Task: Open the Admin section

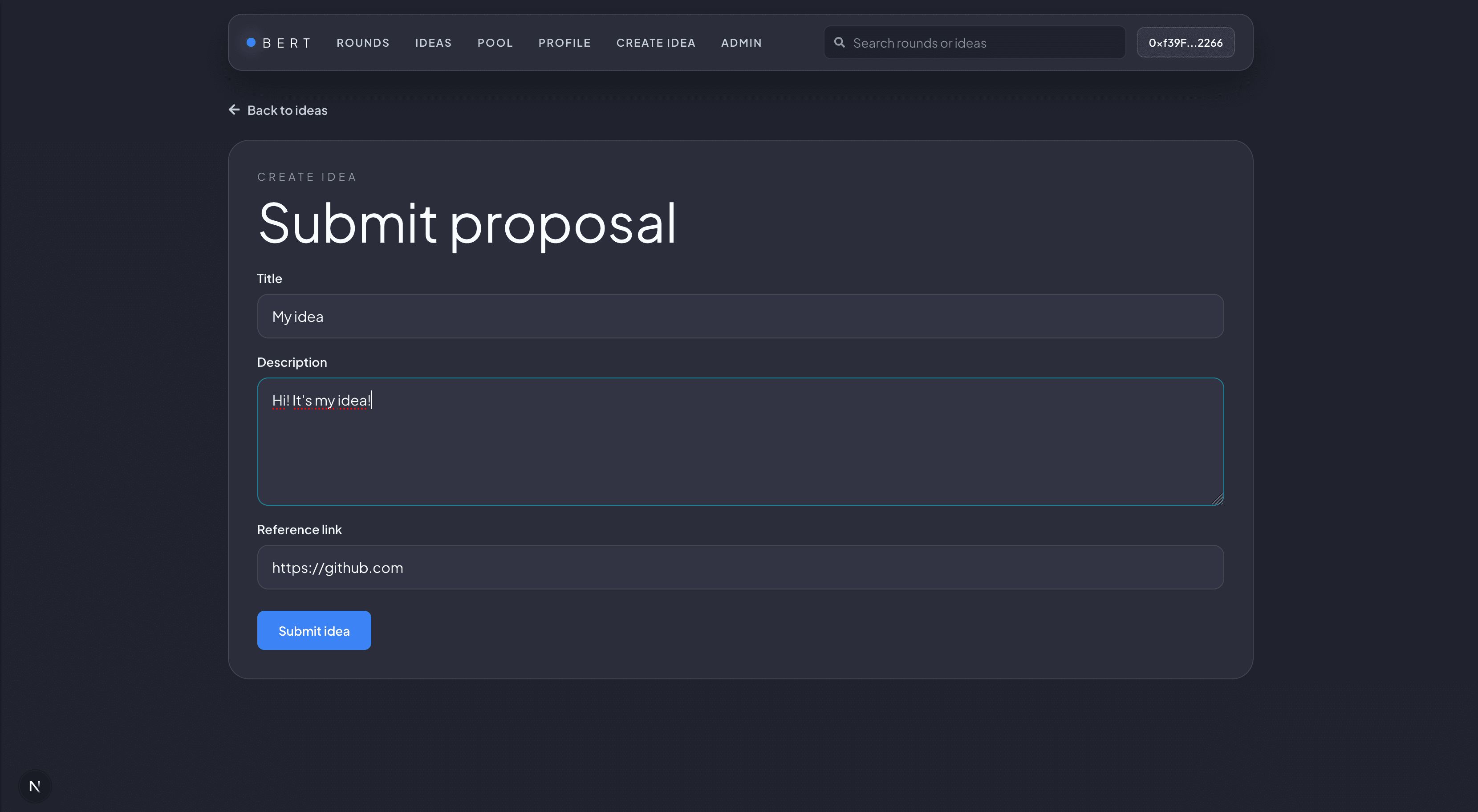Action: pyautogui.click(x=741, y=43)
